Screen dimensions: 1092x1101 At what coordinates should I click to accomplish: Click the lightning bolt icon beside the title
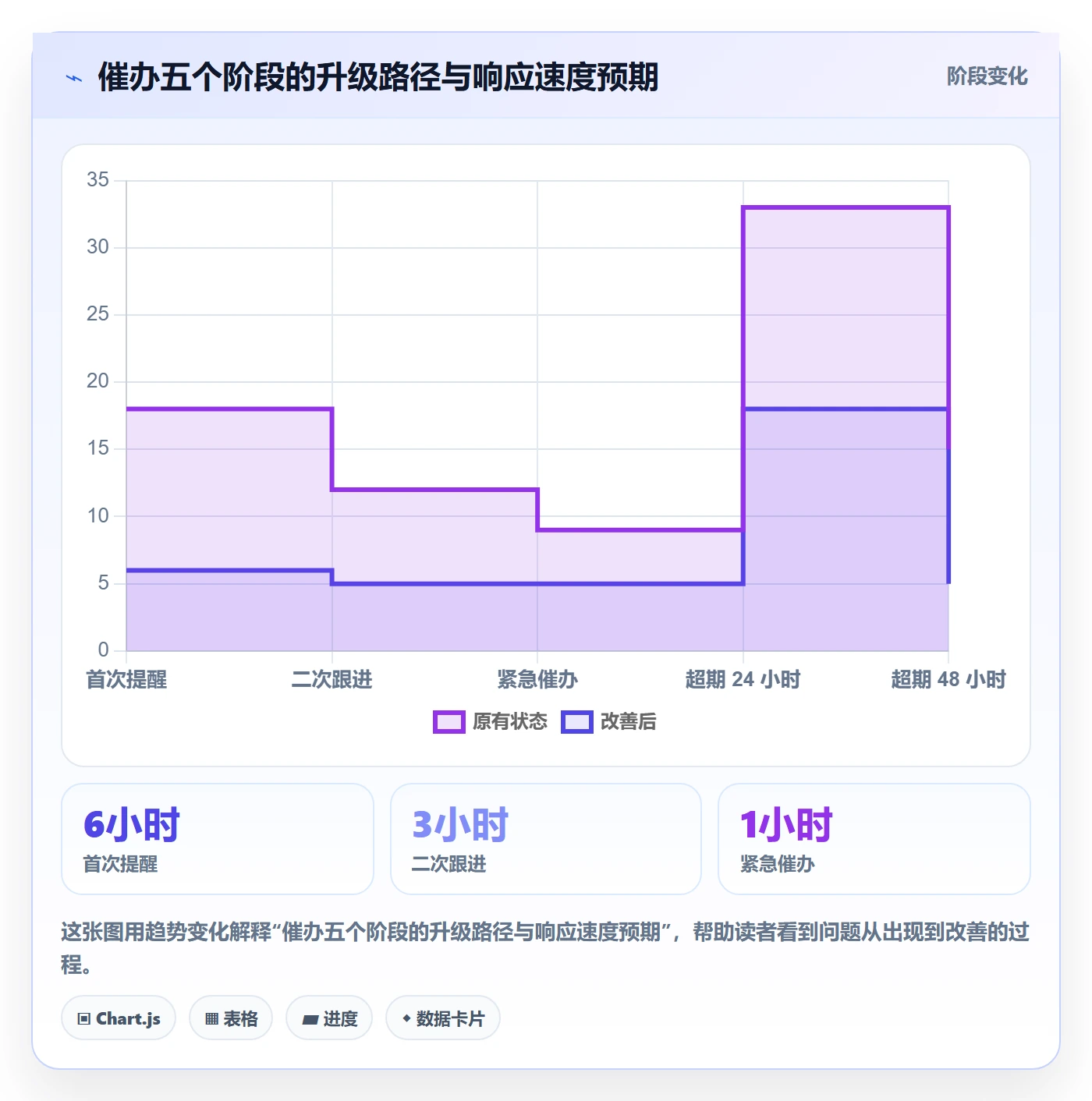coord(74,78)
